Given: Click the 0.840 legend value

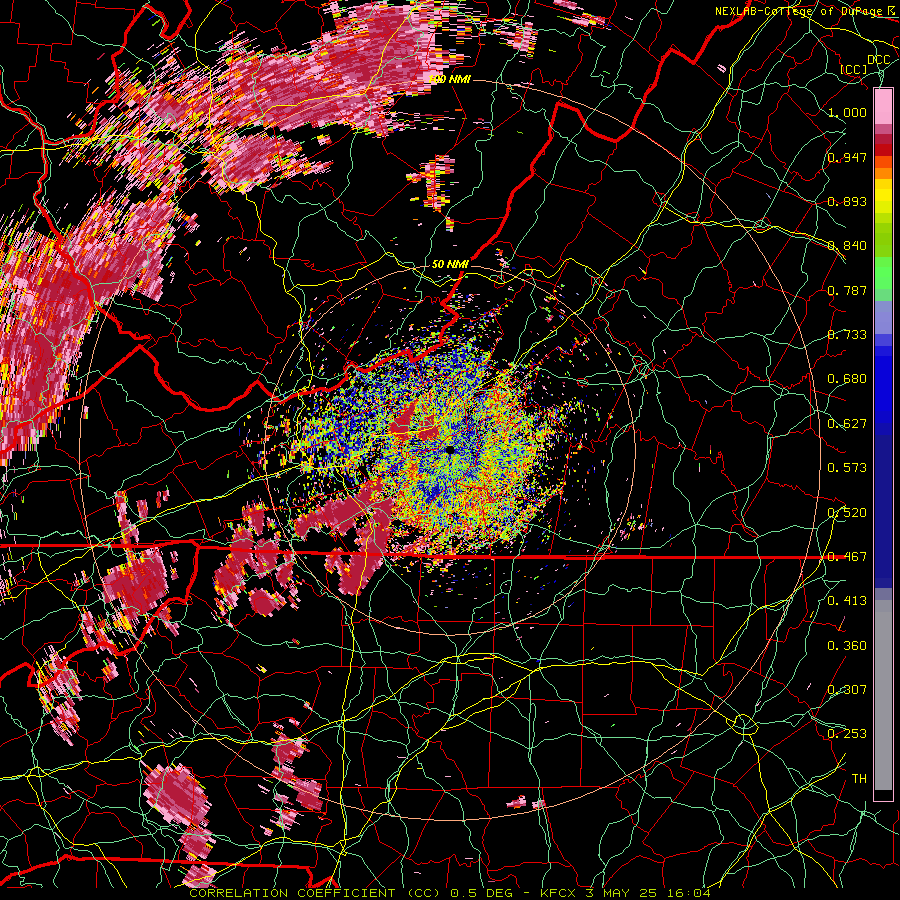Looking at the screenshot, I should tap(847, 246).
